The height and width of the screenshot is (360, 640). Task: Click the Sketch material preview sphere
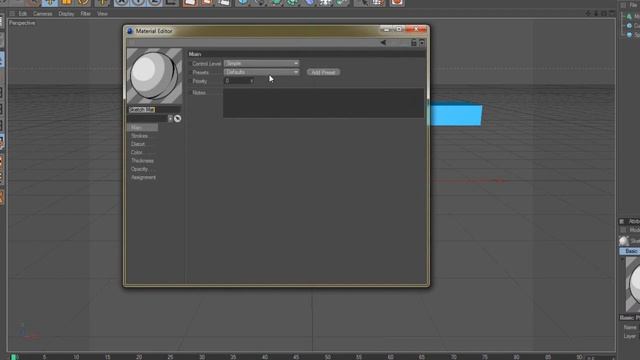(154, 76)
